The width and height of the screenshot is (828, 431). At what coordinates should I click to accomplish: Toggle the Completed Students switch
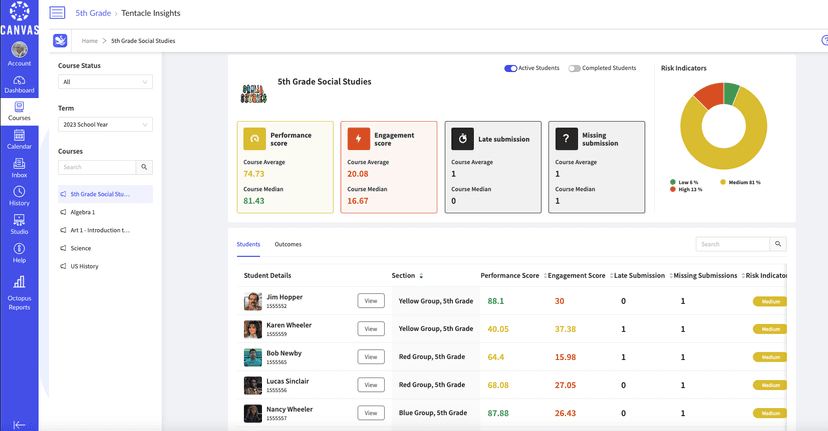coord(574,68)
